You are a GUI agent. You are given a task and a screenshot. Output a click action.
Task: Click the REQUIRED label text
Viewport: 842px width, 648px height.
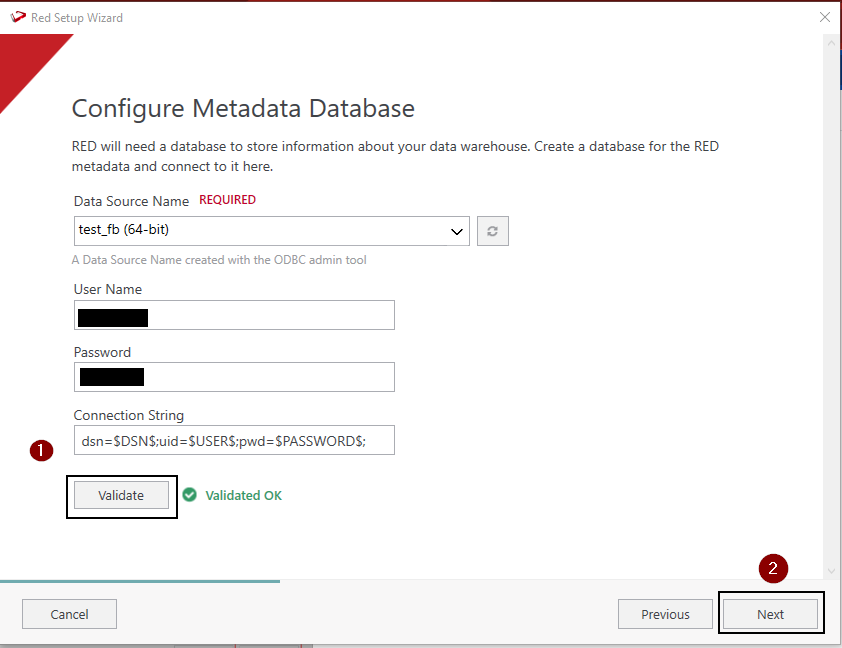click(227, 200)
